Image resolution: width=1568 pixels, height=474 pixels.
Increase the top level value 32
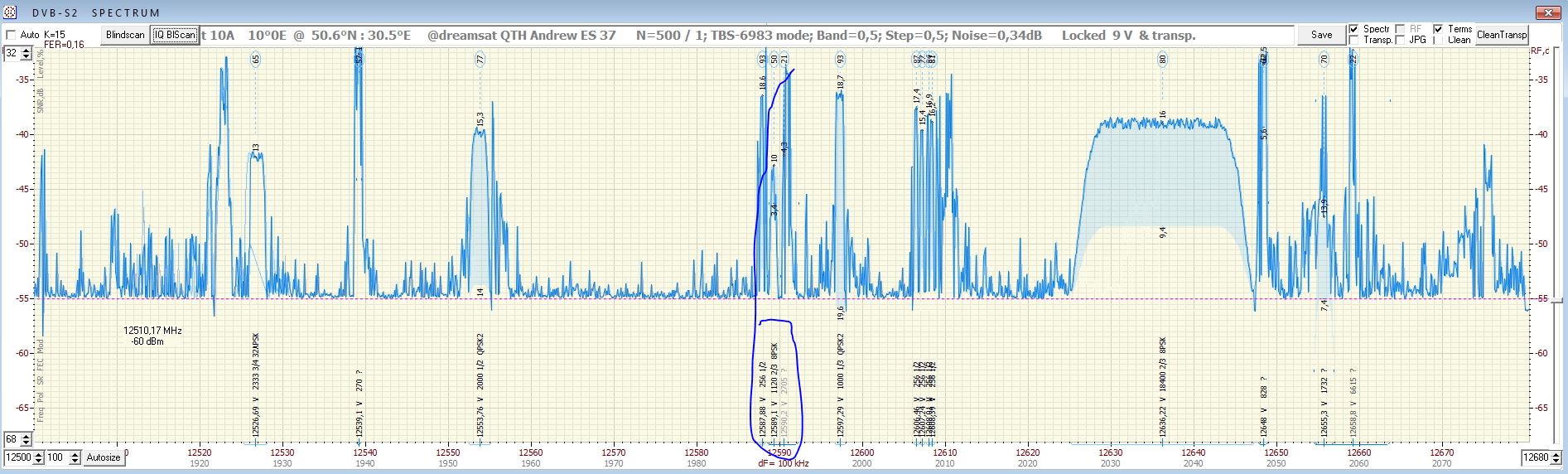click(x=27, y=50)
